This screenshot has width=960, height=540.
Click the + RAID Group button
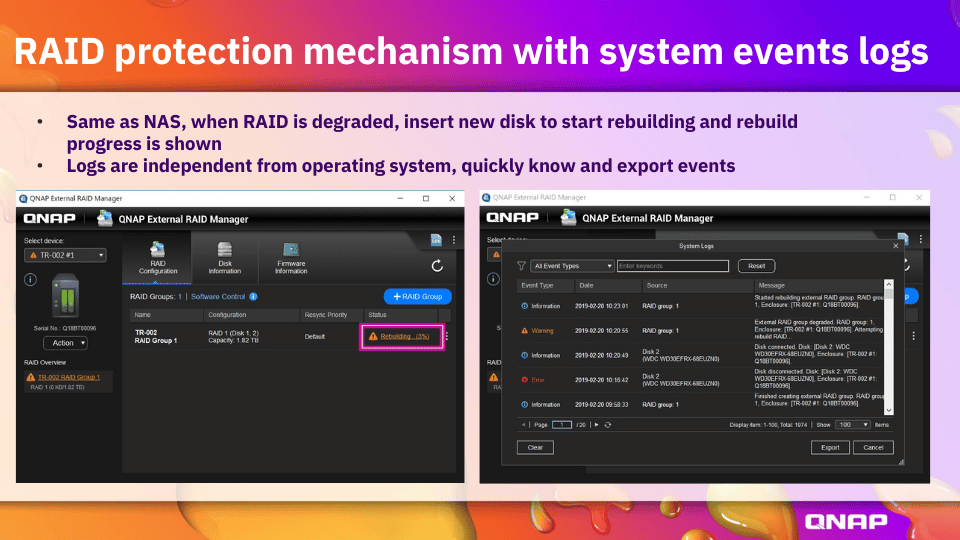(418, 296)
